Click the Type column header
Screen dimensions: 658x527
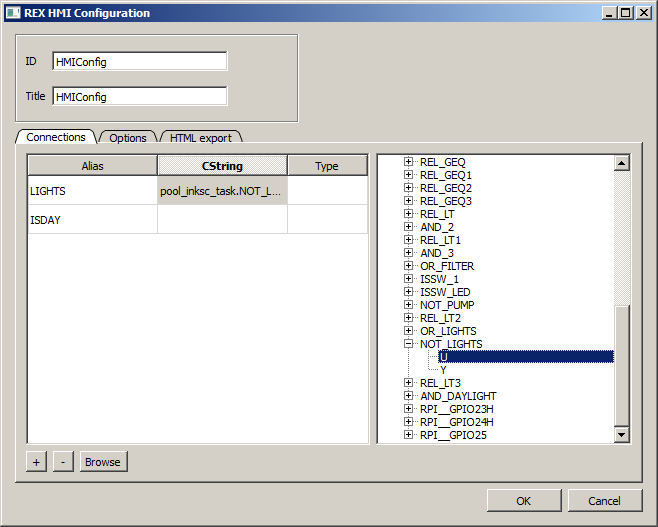click(327, 166)
